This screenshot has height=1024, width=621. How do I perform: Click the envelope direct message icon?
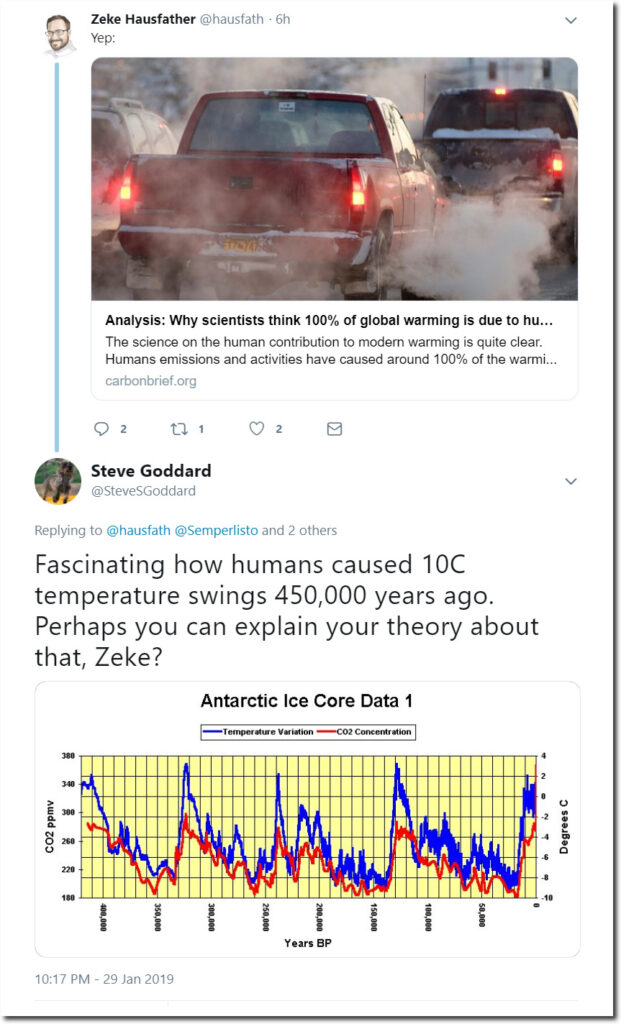pyautogui.click(x=334, y=428)
